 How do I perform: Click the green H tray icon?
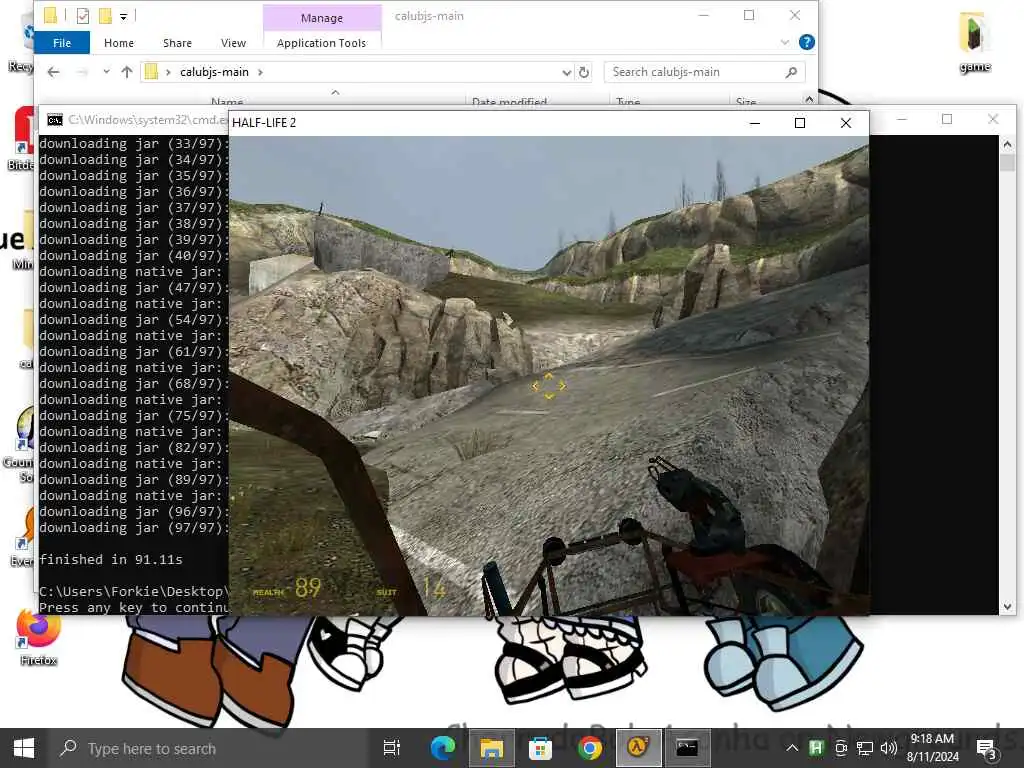[816, 748]
